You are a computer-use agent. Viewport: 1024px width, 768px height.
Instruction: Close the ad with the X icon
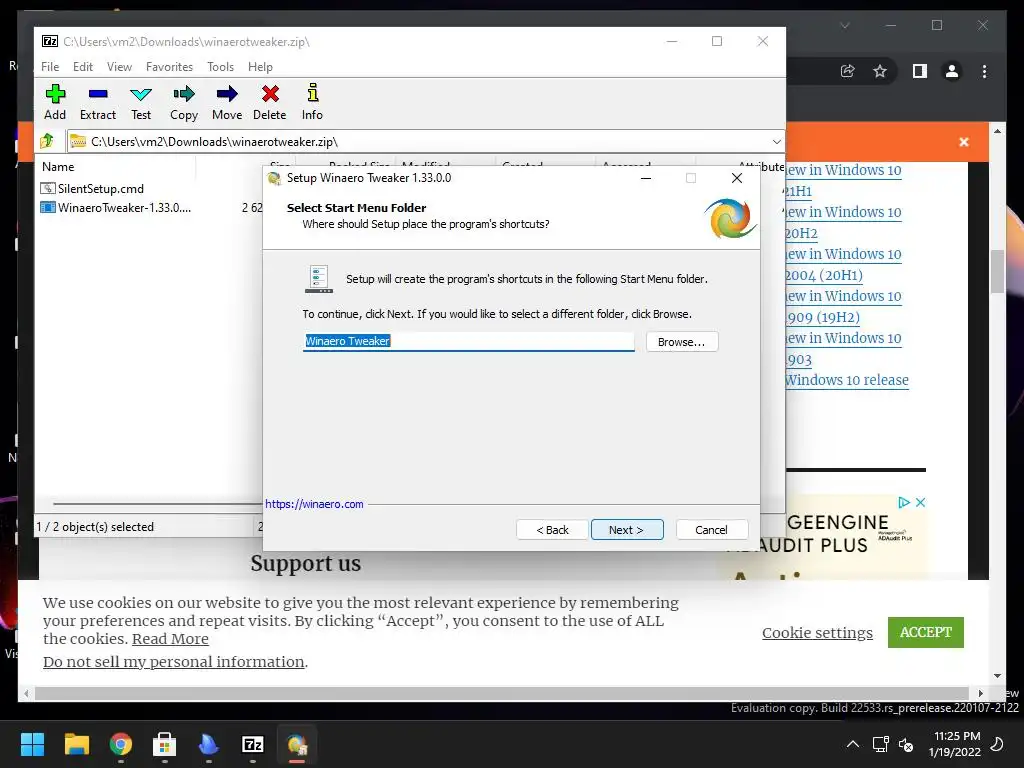[920, 502]
